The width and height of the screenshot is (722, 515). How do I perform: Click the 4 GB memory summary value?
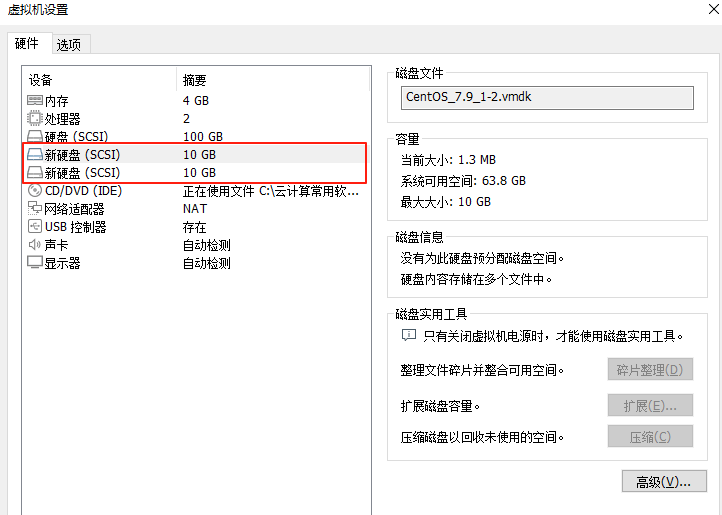click(196, 100)
